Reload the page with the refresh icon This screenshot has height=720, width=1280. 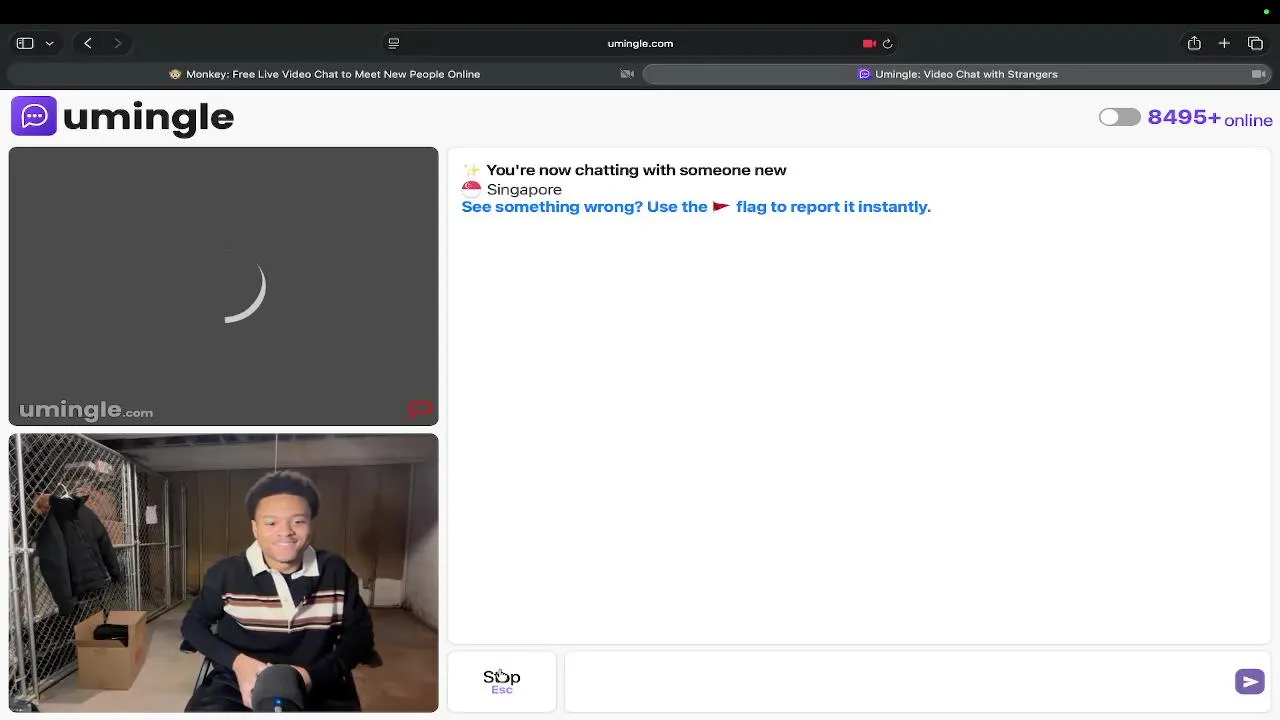[887, 43]
